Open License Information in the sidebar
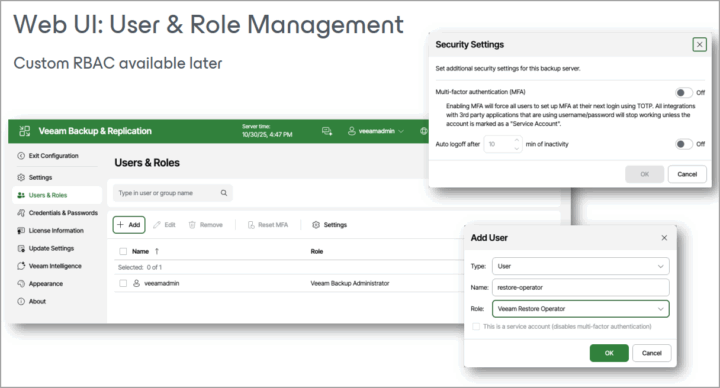 pos(51,231)
